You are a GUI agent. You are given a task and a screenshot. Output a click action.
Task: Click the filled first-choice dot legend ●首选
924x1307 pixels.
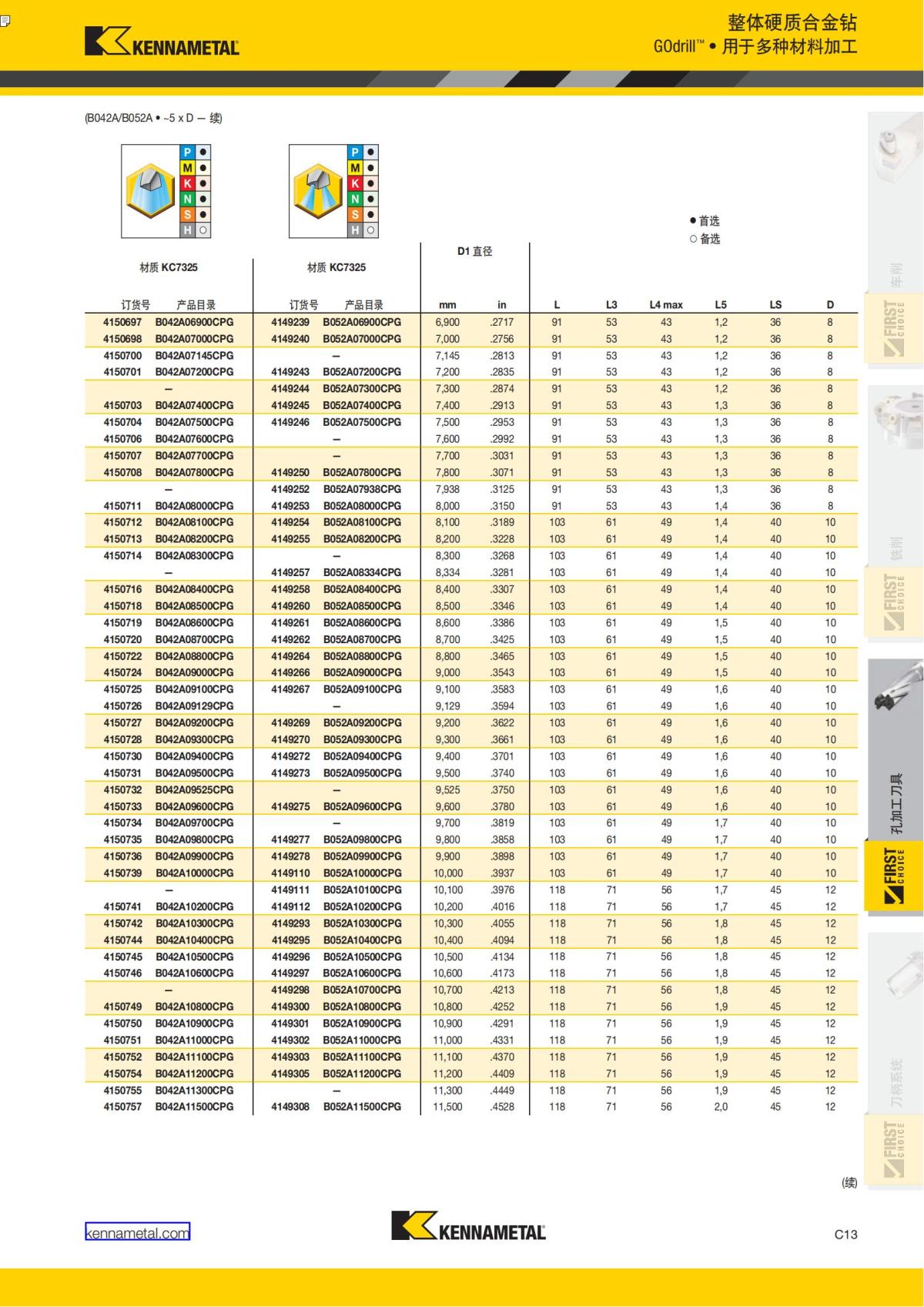(x=705, y=221)
